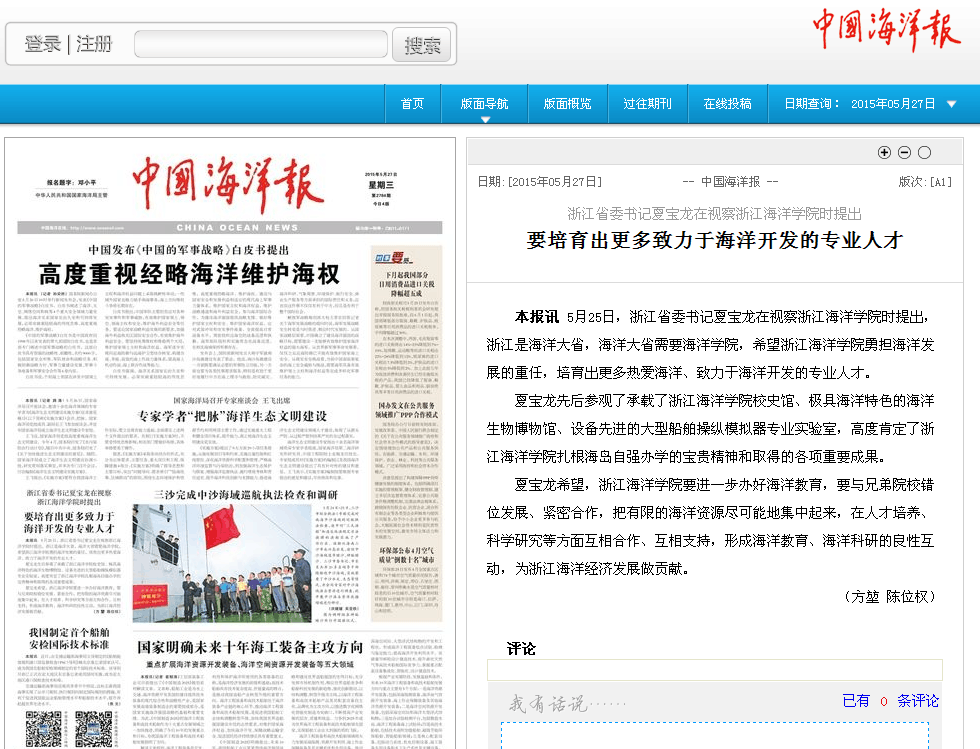Open article 三沙完成中沙海域巡航执法检查和调研
The image size is (980, 749).
[246, 495]
